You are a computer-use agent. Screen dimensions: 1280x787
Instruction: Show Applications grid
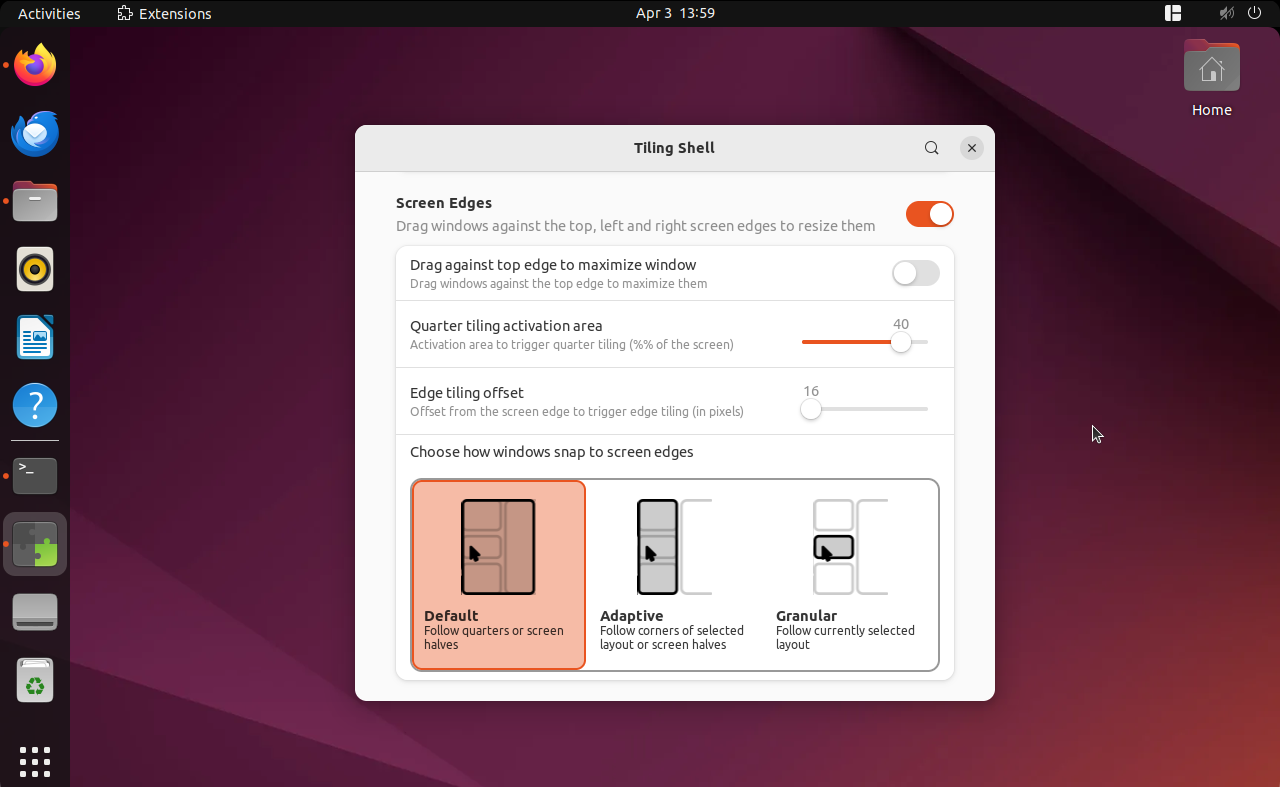(x=35, y=761)
